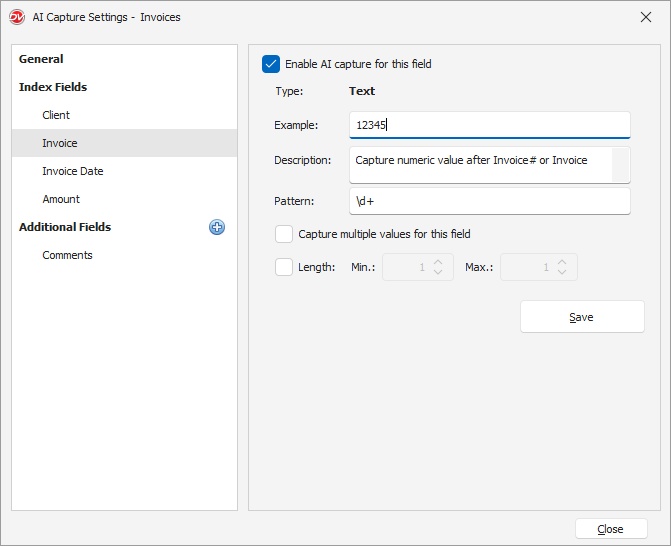Image resolution: width=671 pixels, height=546 pixels.
Task: Save the field capture settings
Action: point(582,317)
